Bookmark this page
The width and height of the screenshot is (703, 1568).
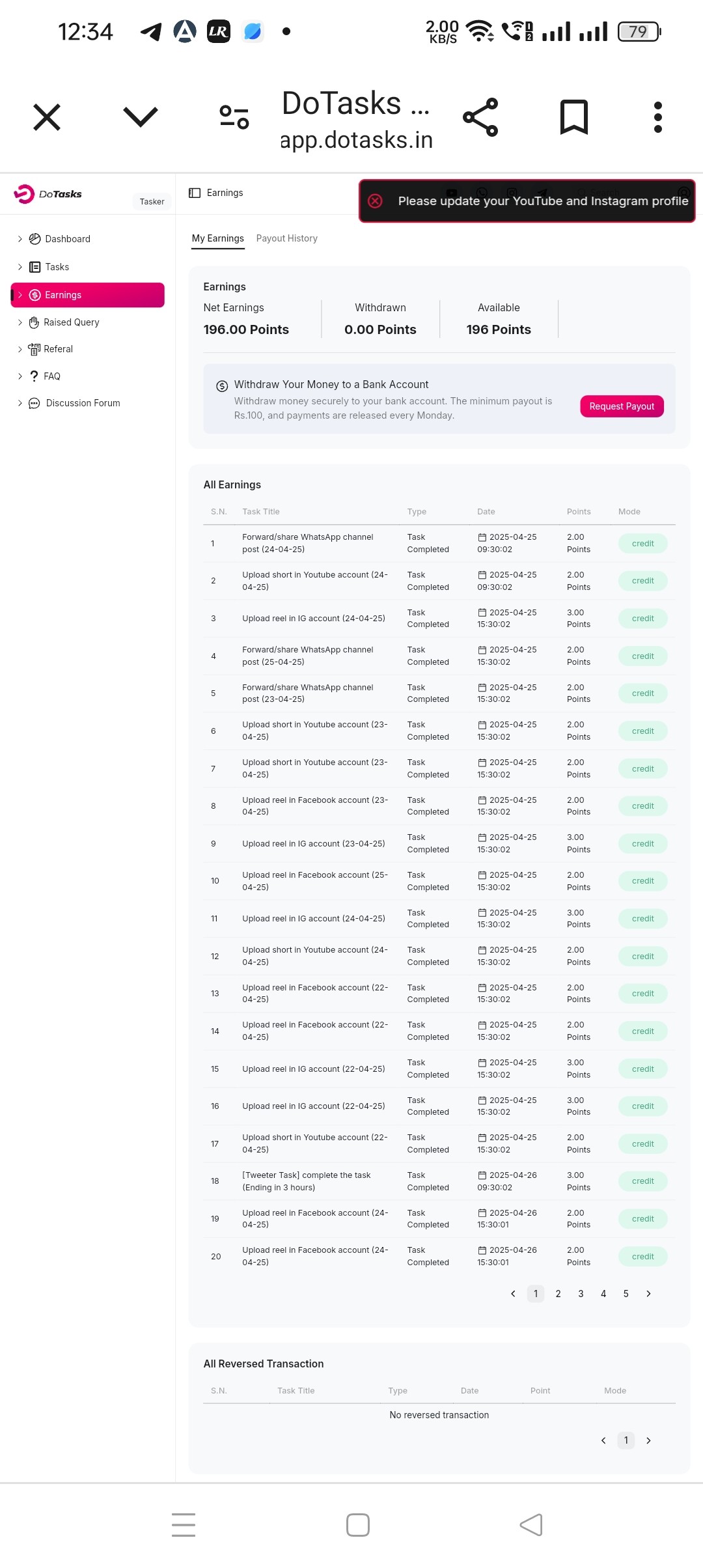574,117
